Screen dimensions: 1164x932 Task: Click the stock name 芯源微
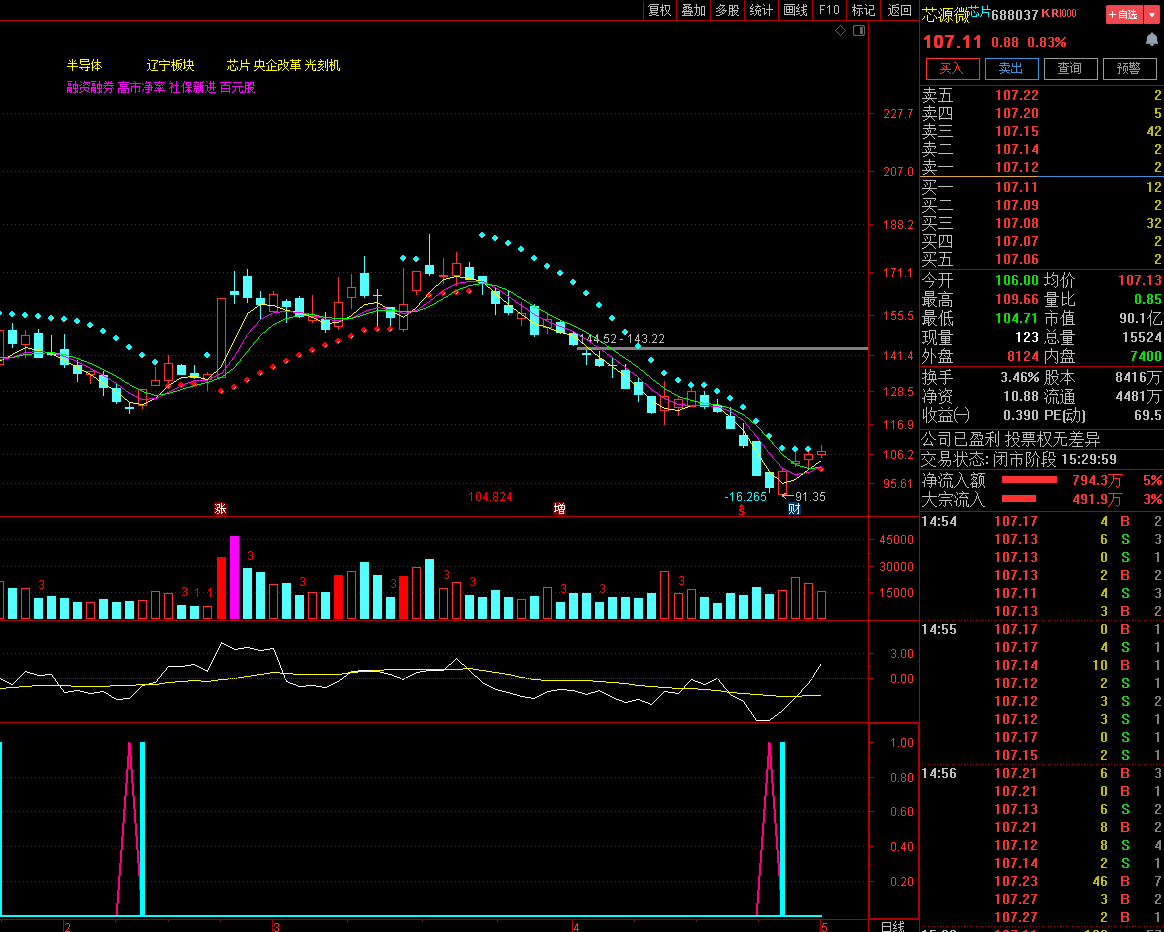[x=945, y=15]
